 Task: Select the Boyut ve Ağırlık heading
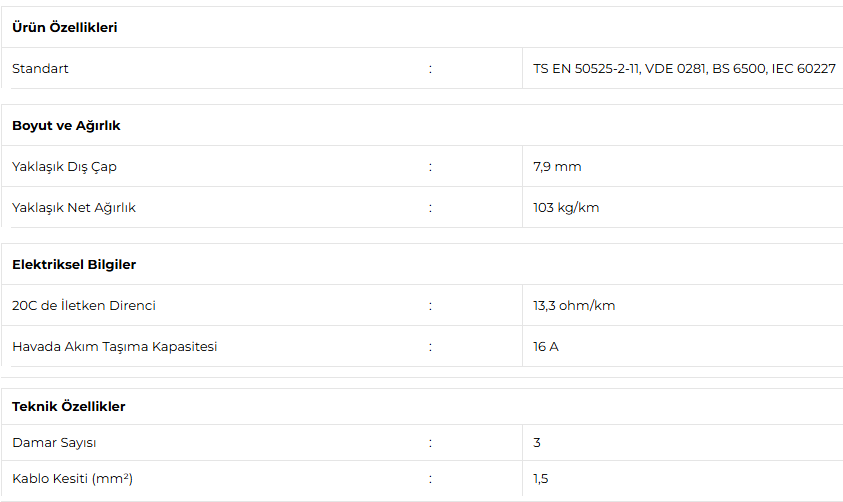66,126
